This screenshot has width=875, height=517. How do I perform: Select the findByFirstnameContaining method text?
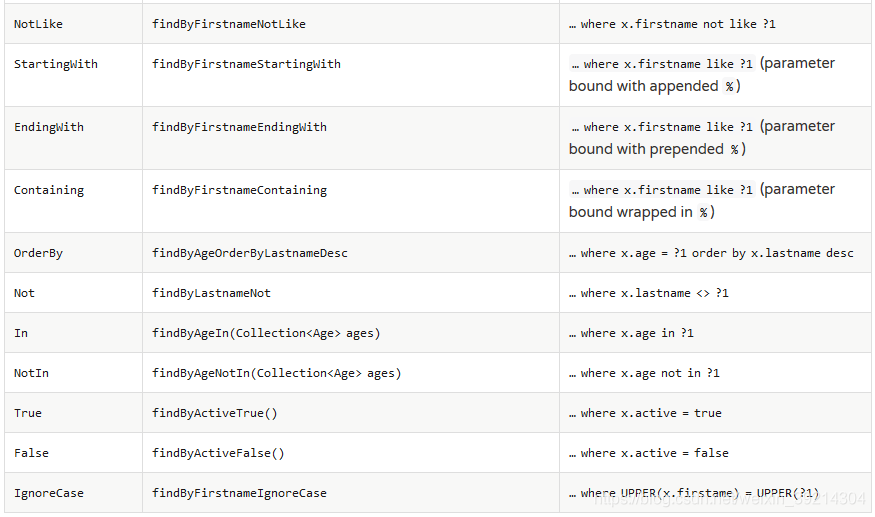click(x=239, y=190)
